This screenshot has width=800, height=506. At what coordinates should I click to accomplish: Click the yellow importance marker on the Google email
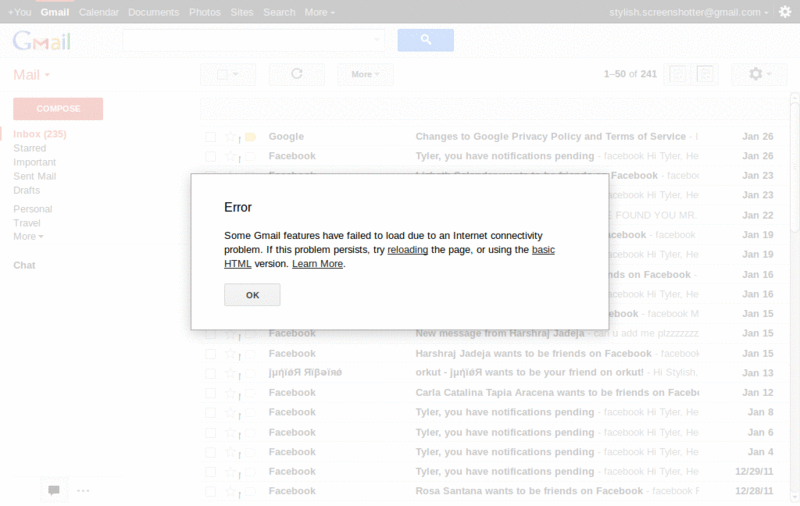click(250, 137)
